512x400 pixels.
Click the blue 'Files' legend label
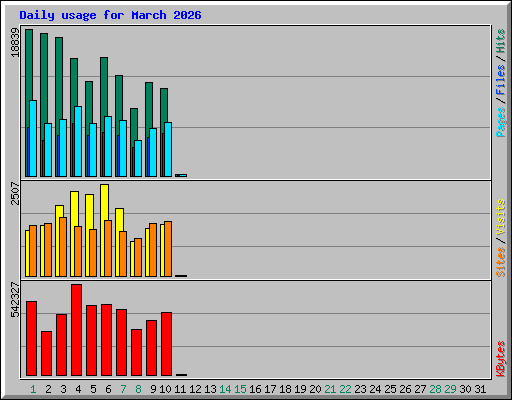tap(500, 80)
